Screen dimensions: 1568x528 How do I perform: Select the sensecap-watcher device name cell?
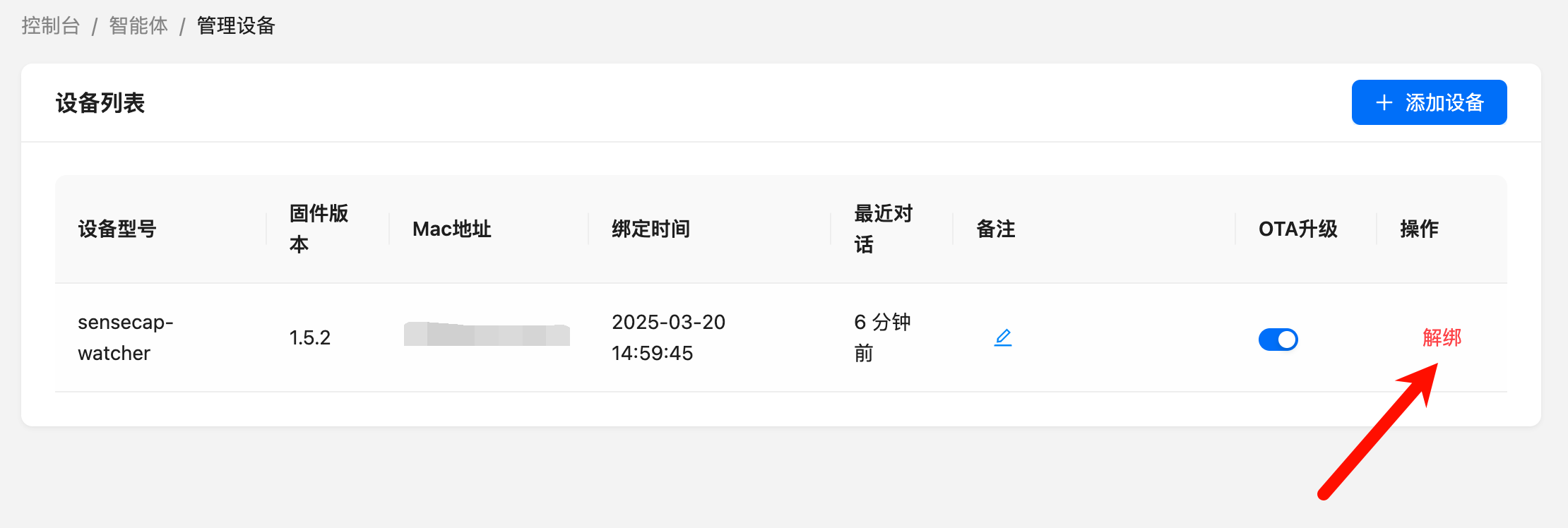pos(126,337)
